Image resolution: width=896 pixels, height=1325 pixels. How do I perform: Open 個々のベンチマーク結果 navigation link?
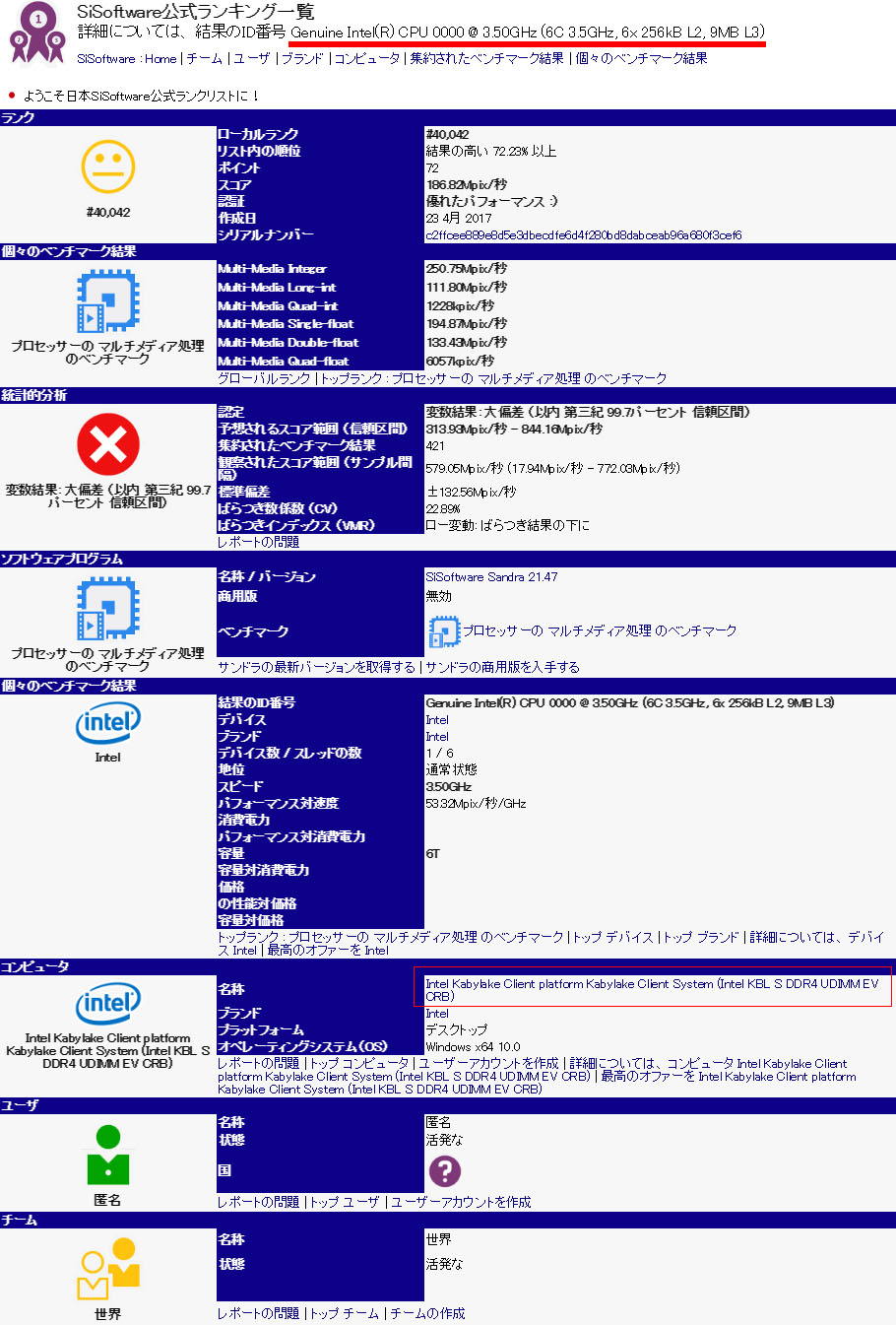click(x=641, y=59)
